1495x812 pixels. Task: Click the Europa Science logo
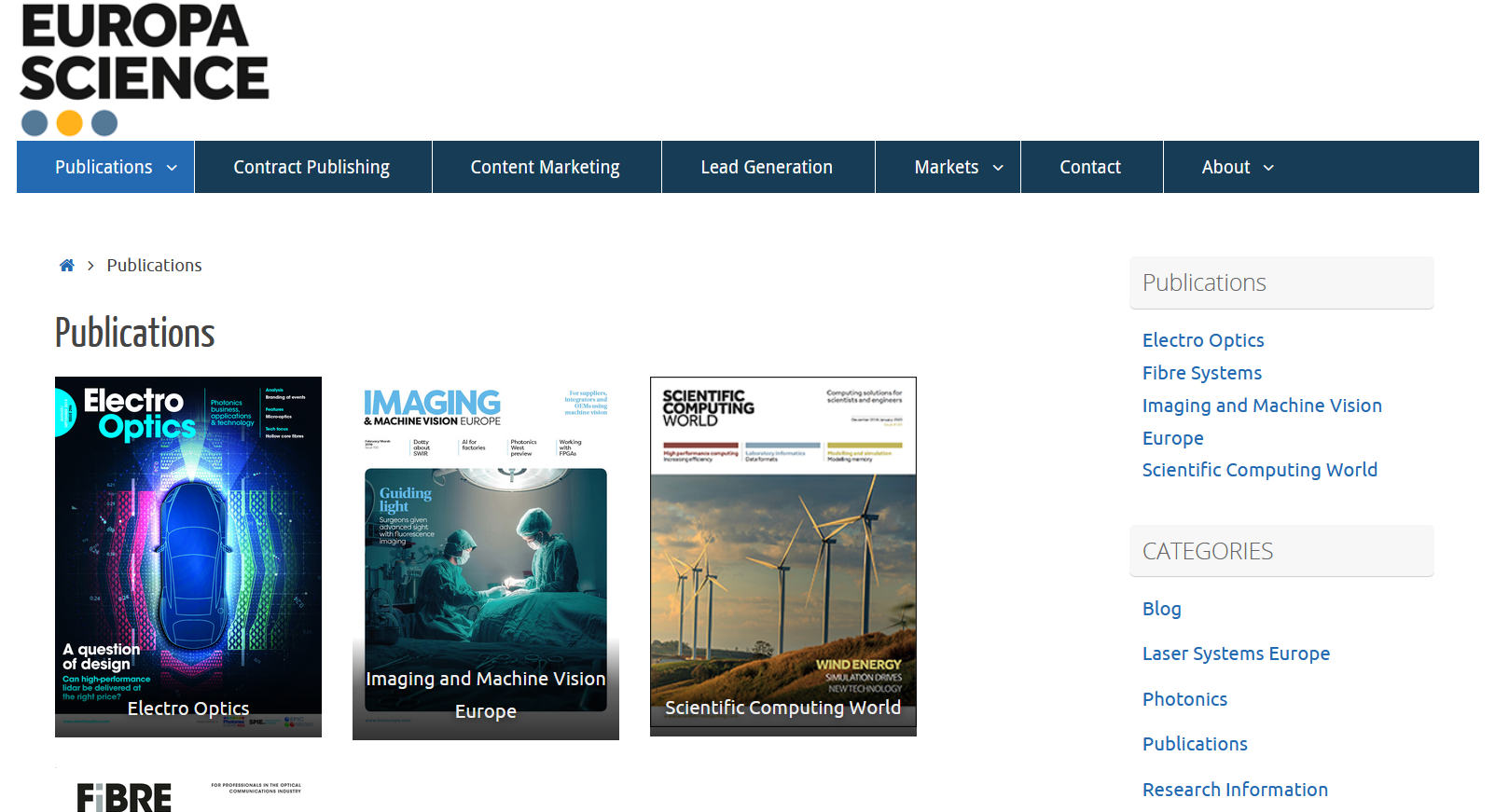144,69
